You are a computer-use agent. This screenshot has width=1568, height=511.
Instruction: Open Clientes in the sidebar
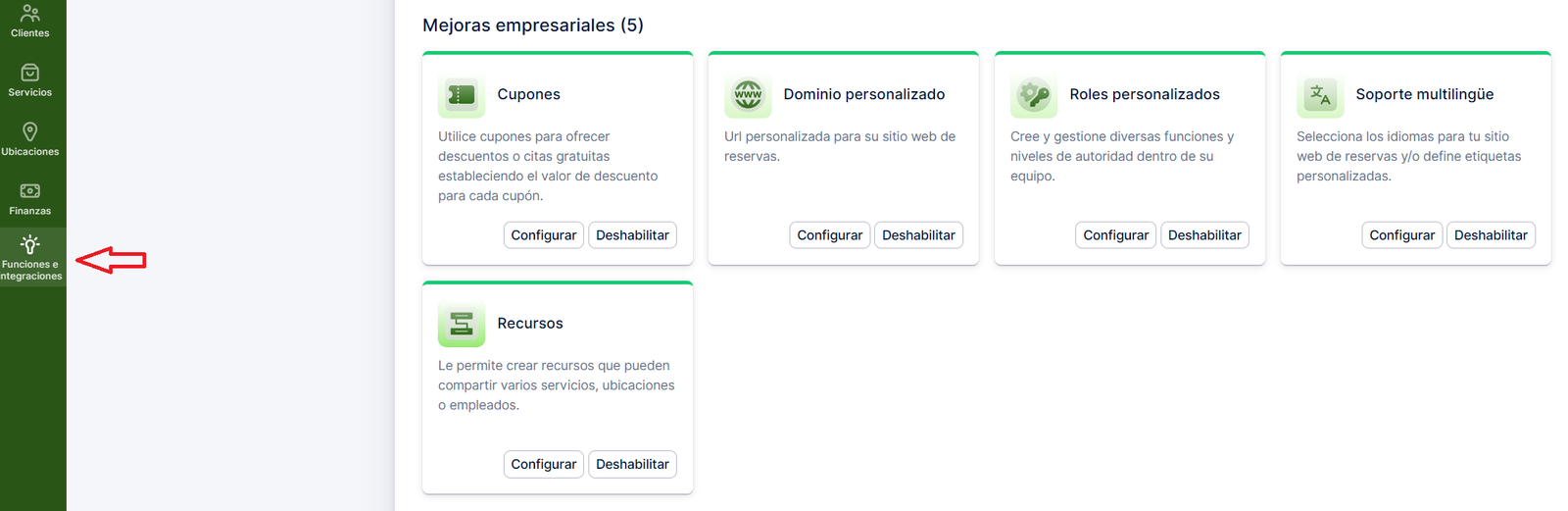[30, 21]
